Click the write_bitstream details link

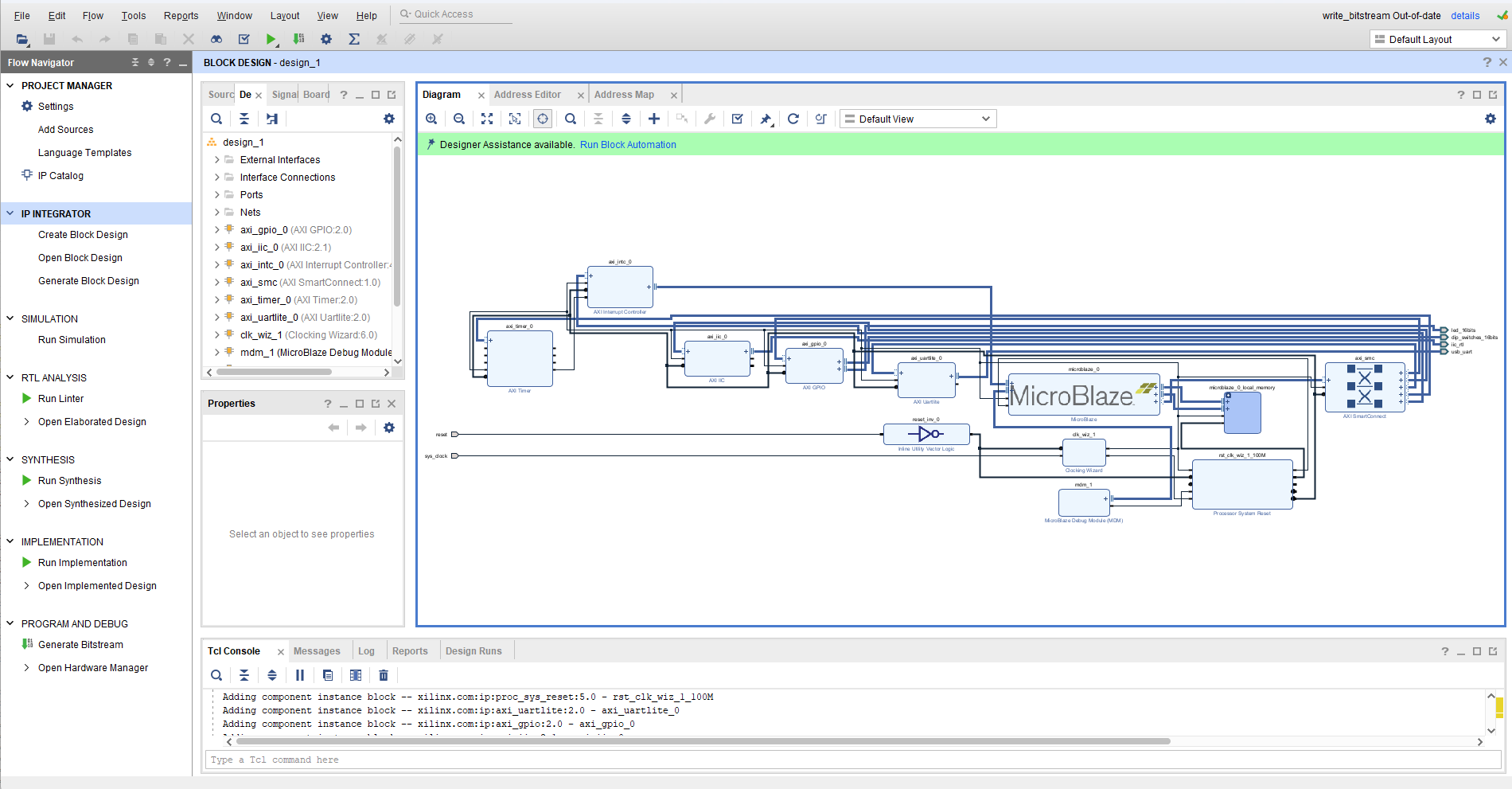pos(1465,15)
